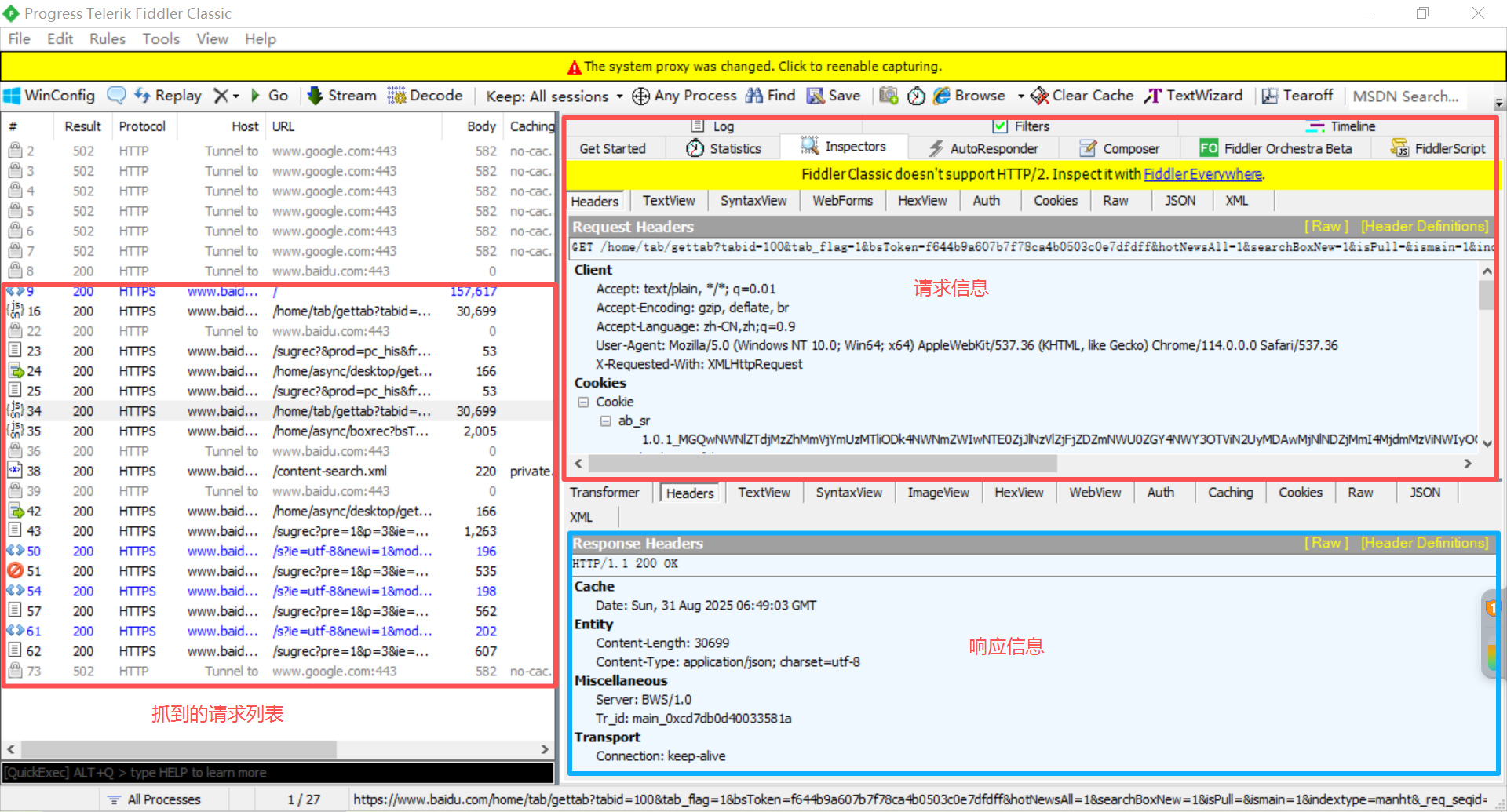Select session 38 content-search.xml row
The height and width of the screenshot is (812, 1507).
(278, 472)
